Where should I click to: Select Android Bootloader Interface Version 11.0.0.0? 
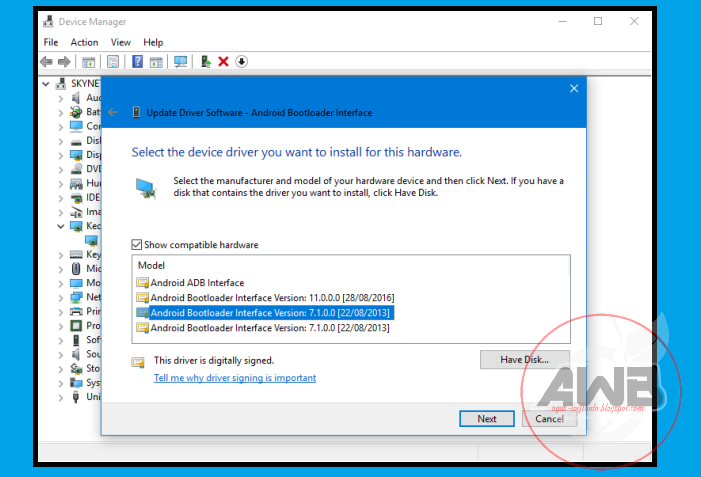click(266, 298)
